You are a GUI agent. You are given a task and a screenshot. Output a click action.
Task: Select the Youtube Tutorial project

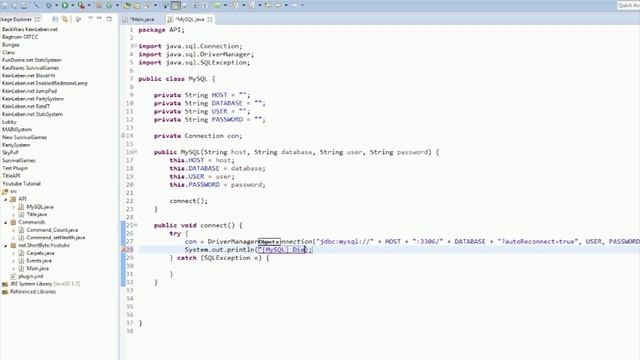point(21,184)
